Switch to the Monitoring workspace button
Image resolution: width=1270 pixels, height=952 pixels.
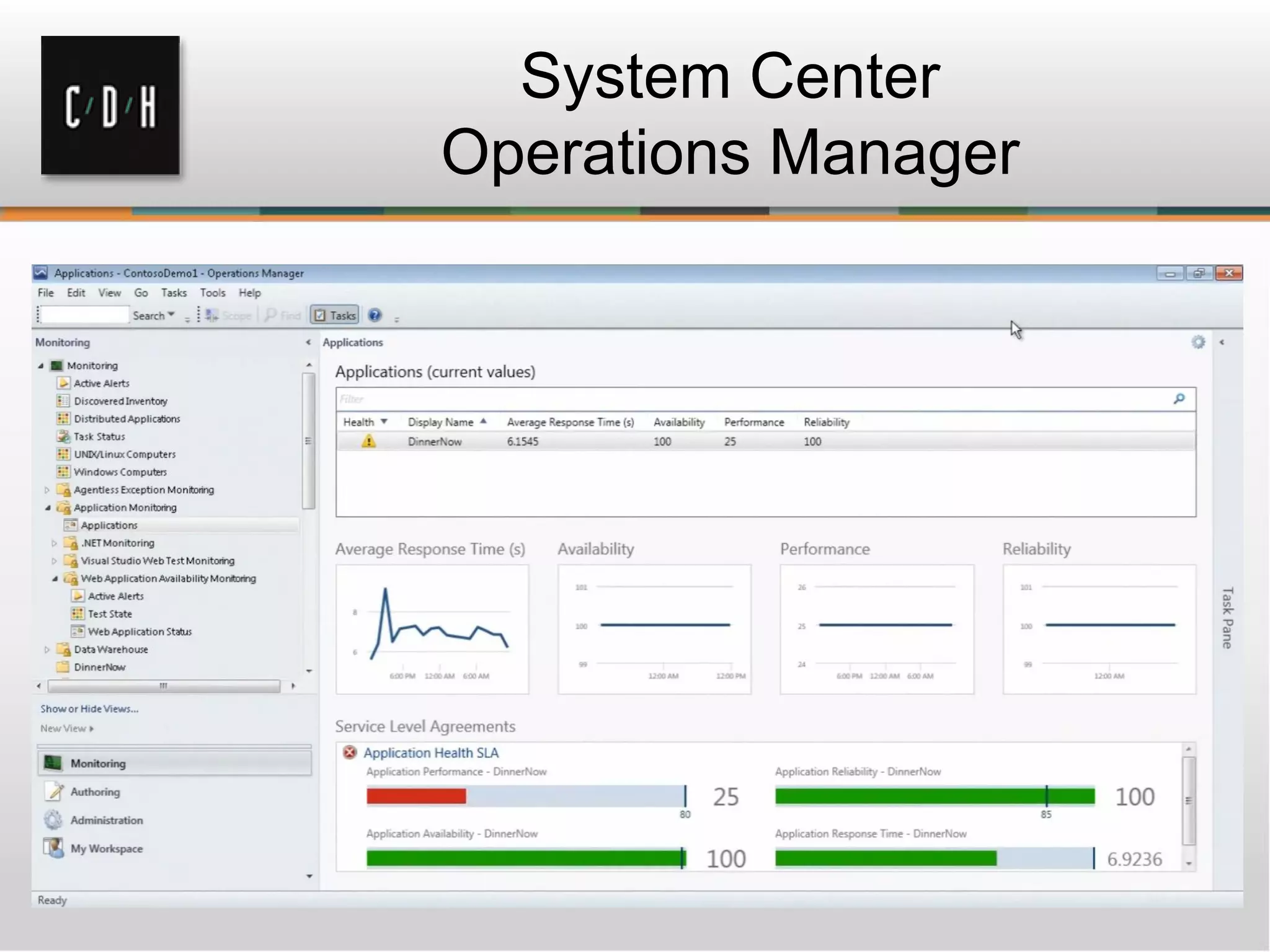174,763
